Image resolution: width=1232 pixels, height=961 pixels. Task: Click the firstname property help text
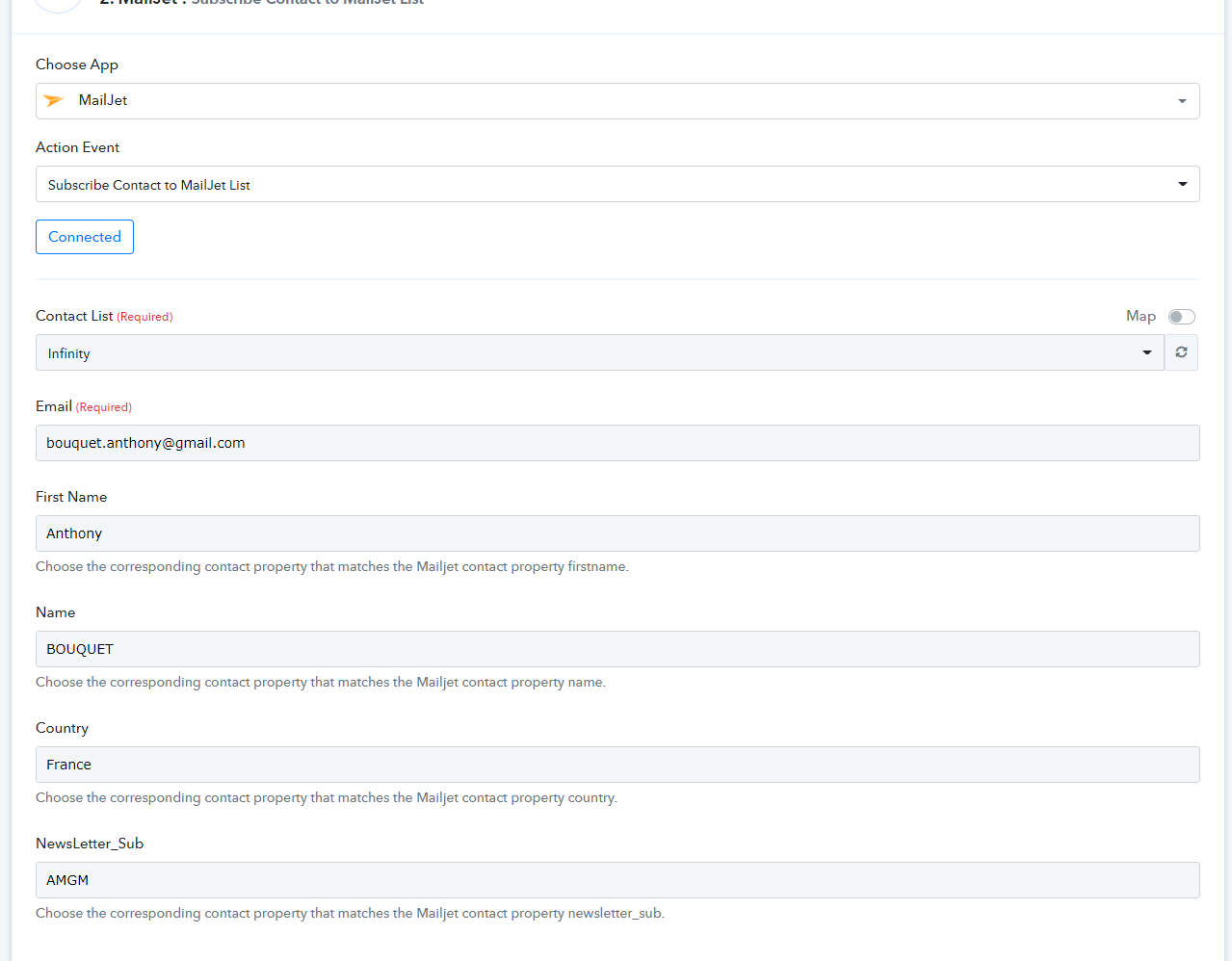pos(332,566)
